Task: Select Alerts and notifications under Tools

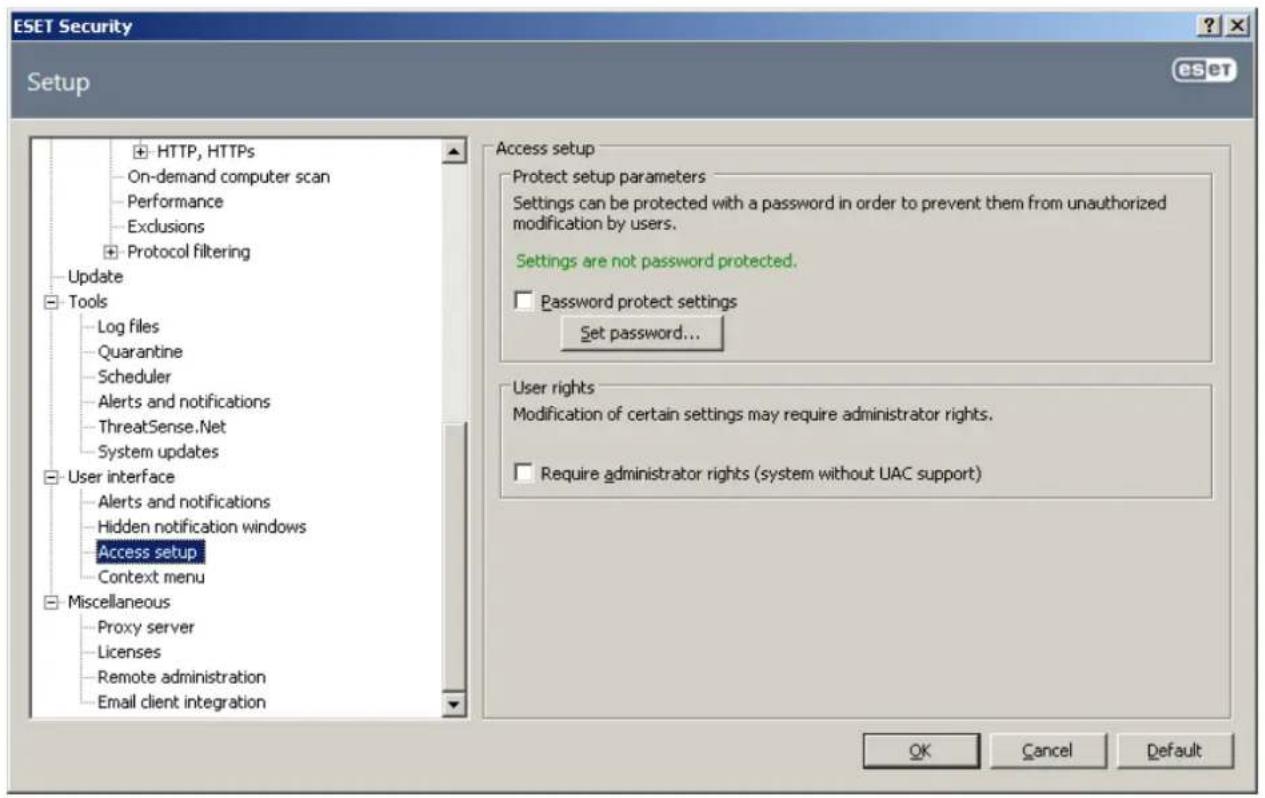Action: (x=183, y=401)
